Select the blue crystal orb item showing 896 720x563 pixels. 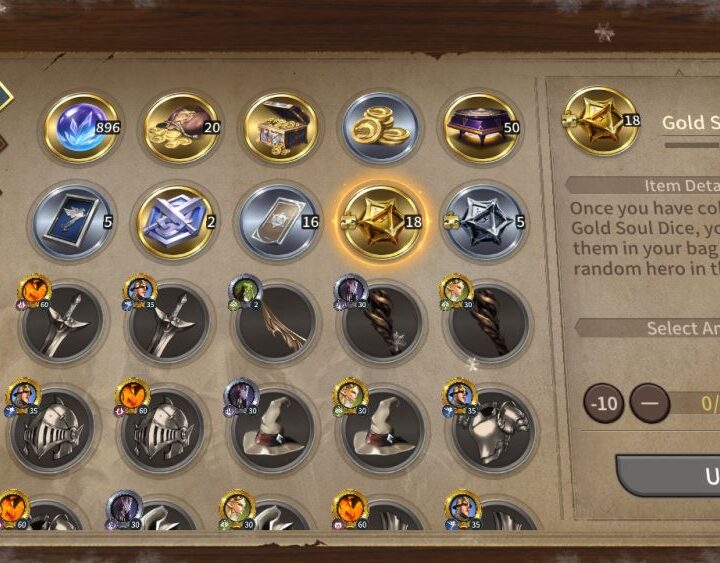click(x=81, y=127)
